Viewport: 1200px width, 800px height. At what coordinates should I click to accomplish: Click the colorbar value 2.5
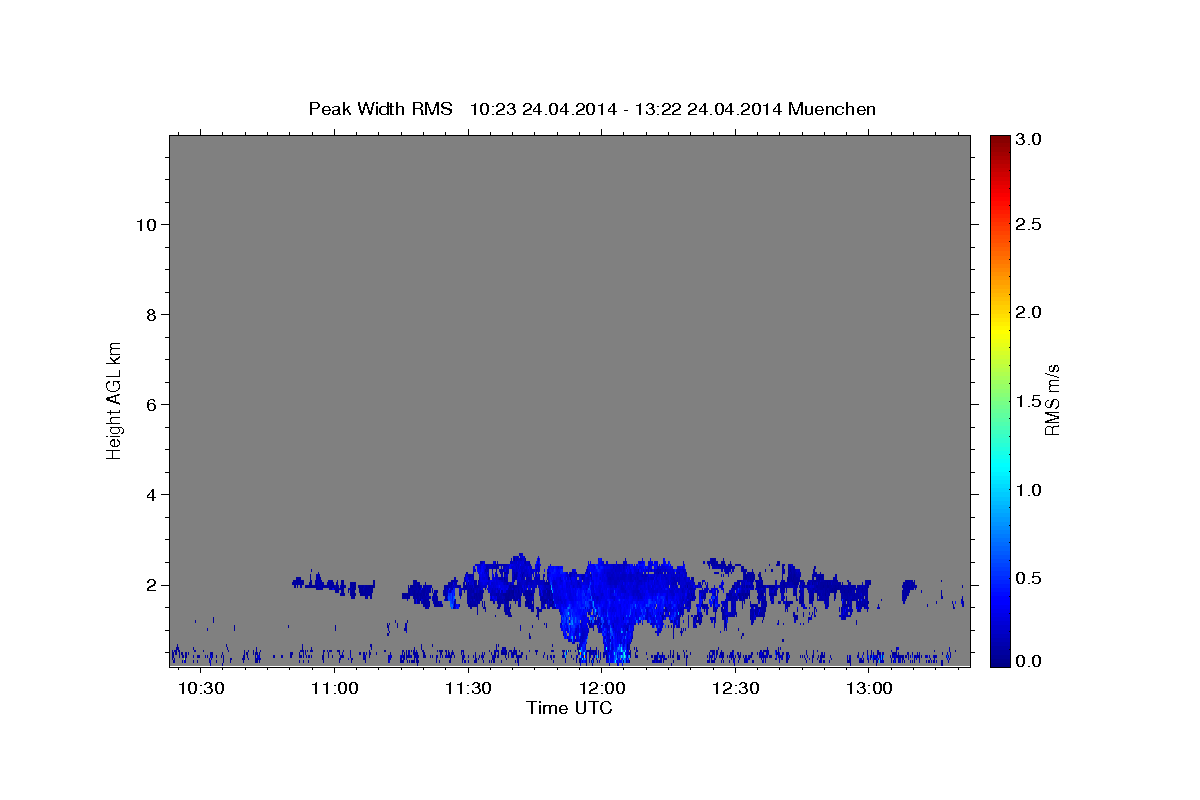point(1028,224)
